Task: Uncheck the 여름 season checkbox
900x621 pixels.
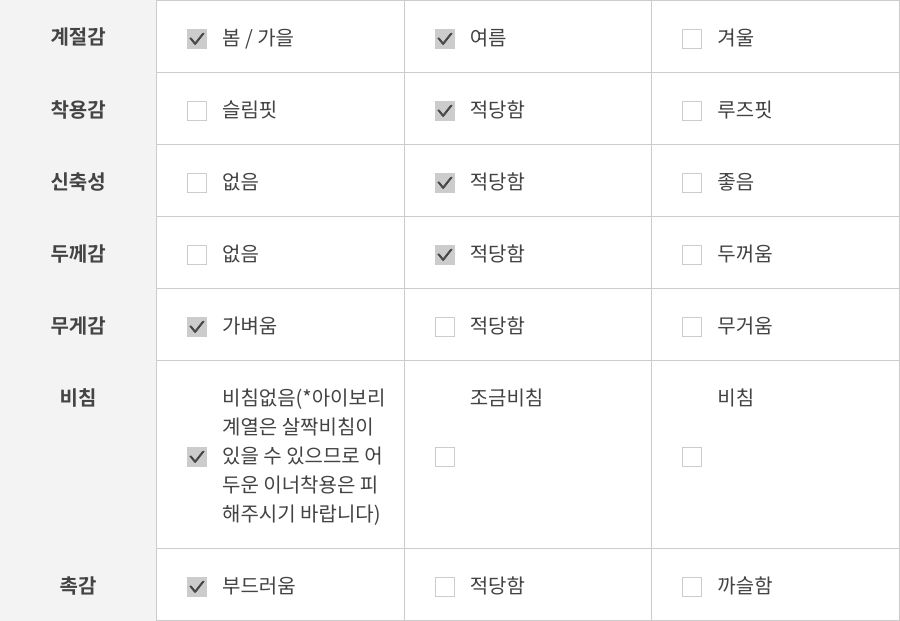Action: coord(445,39)
